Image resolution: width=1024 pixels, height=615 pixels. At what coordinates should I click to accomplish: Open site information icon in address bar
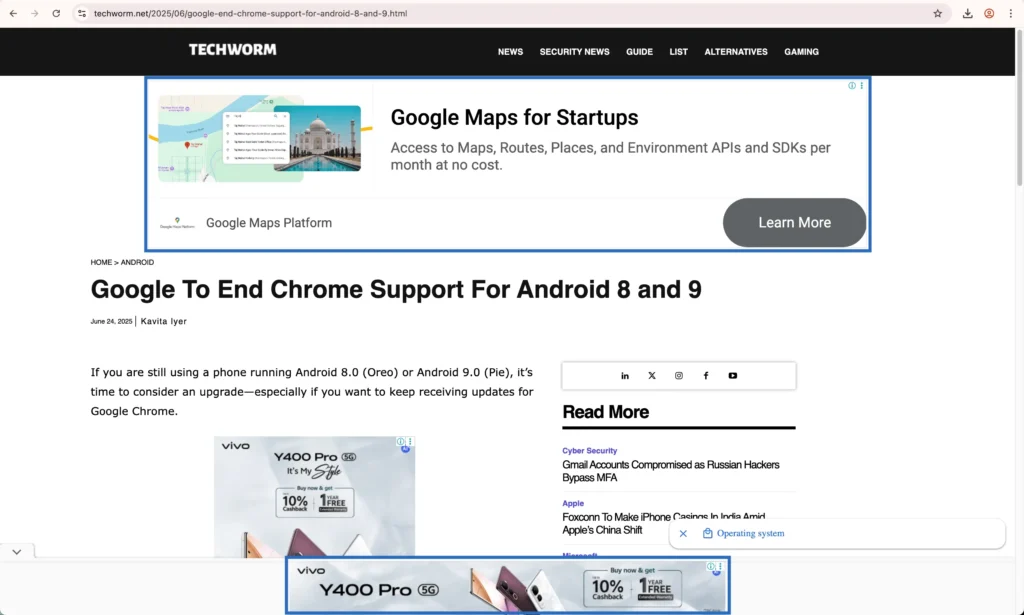pos(82,13)
